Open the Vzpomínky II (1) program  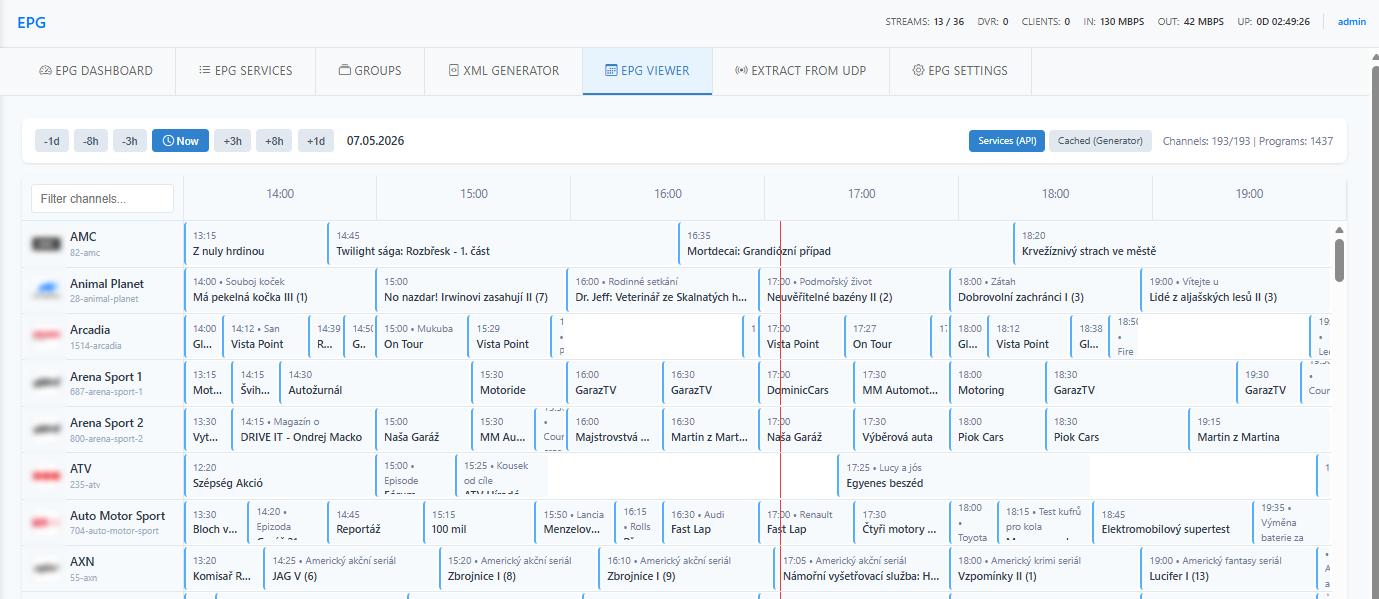coord(1044,569)
